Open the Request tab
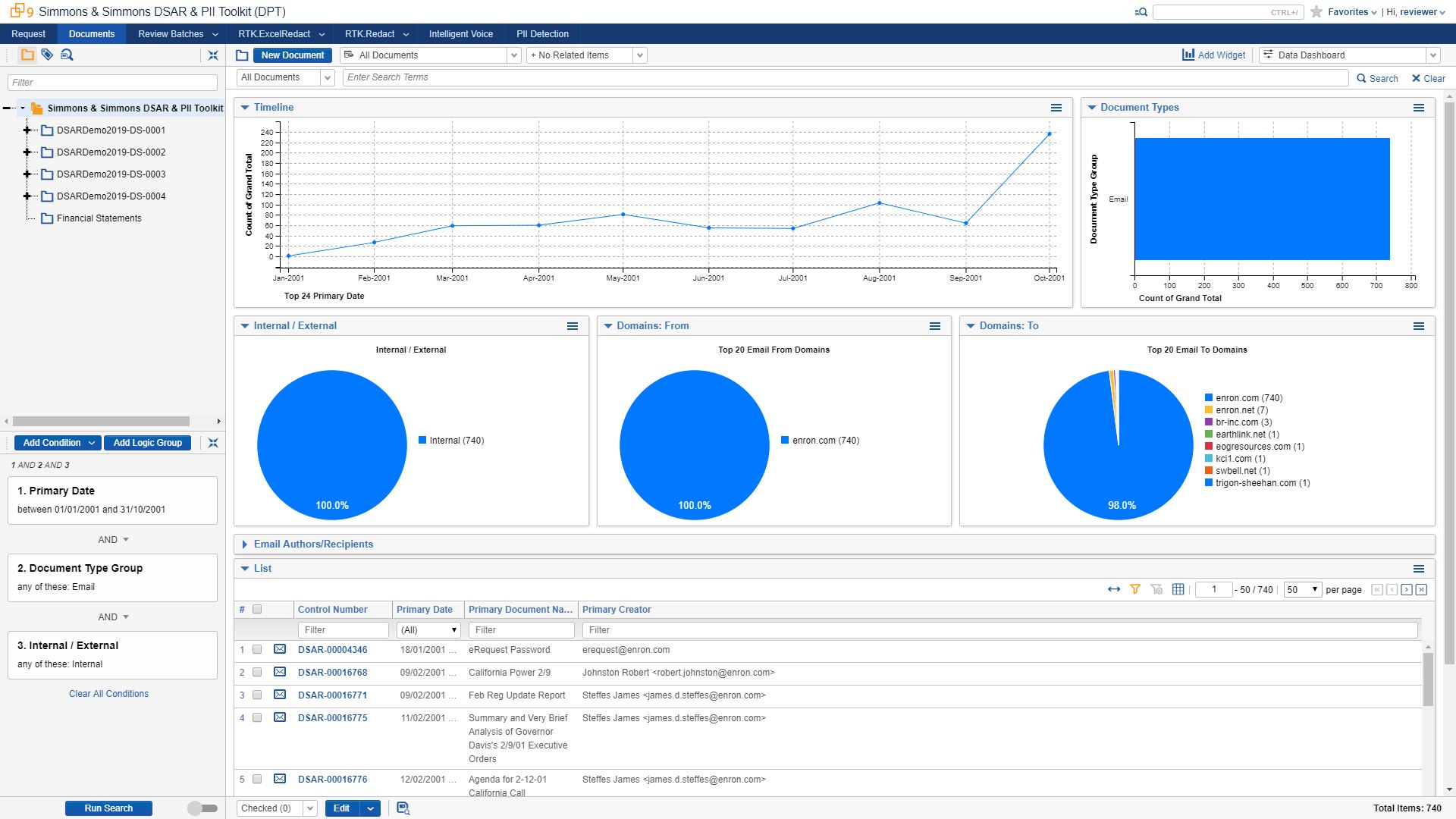1456x819 pixels. click(29, 34)
